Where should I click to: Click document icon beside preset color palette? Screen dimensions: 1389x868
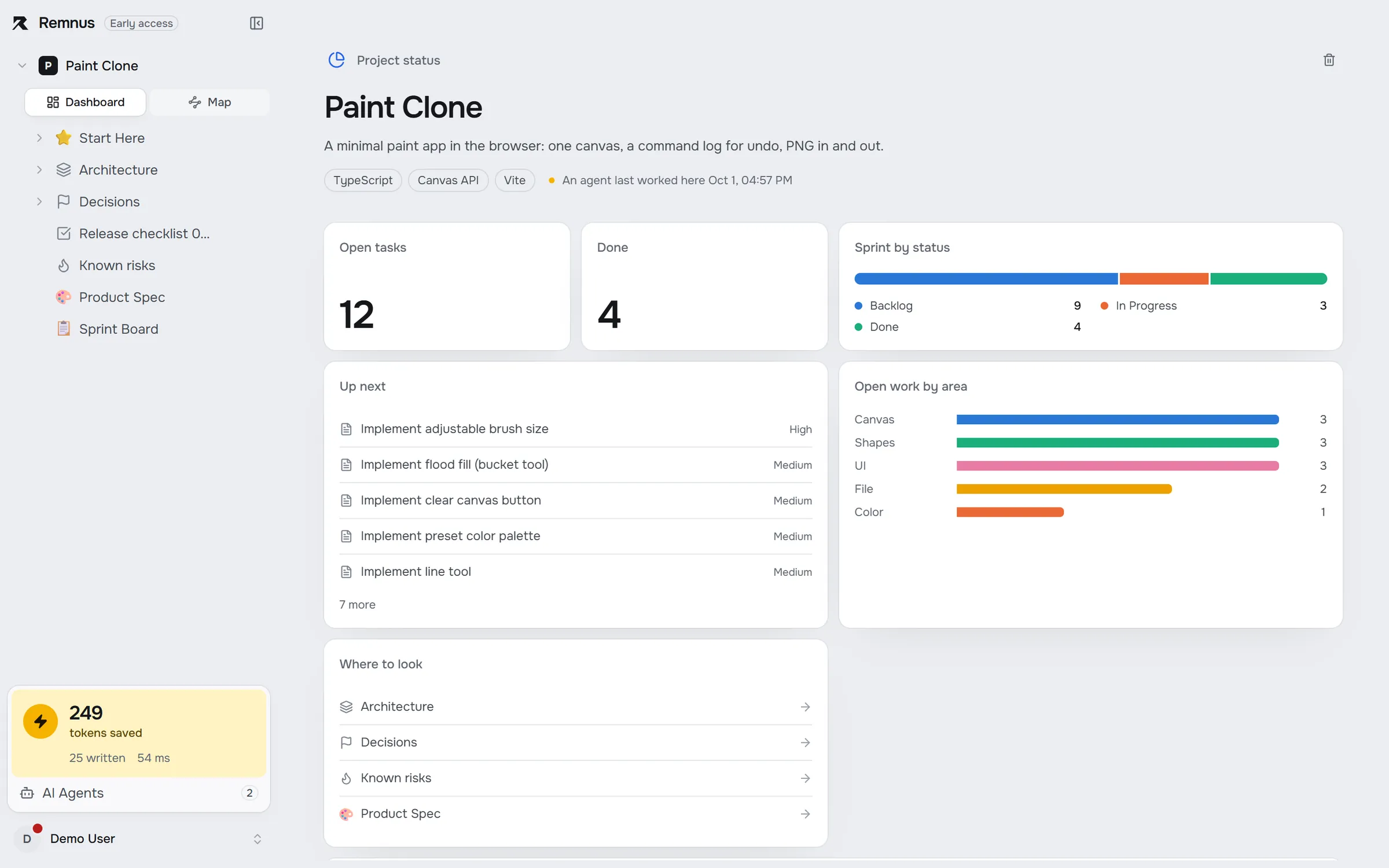(346, 536)
